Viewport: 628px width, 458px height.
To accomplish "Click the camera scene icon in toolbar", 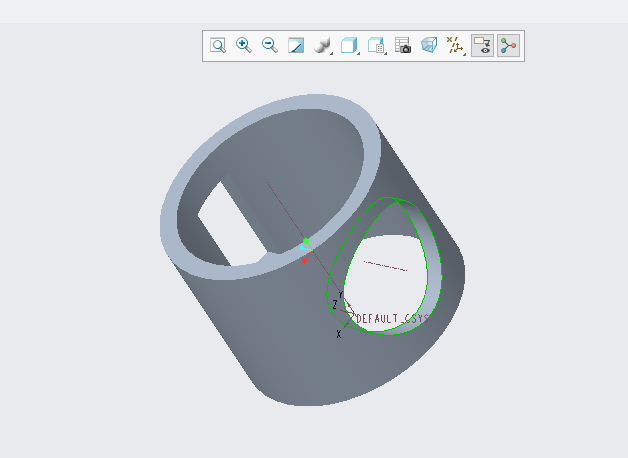I will (403, 45).
